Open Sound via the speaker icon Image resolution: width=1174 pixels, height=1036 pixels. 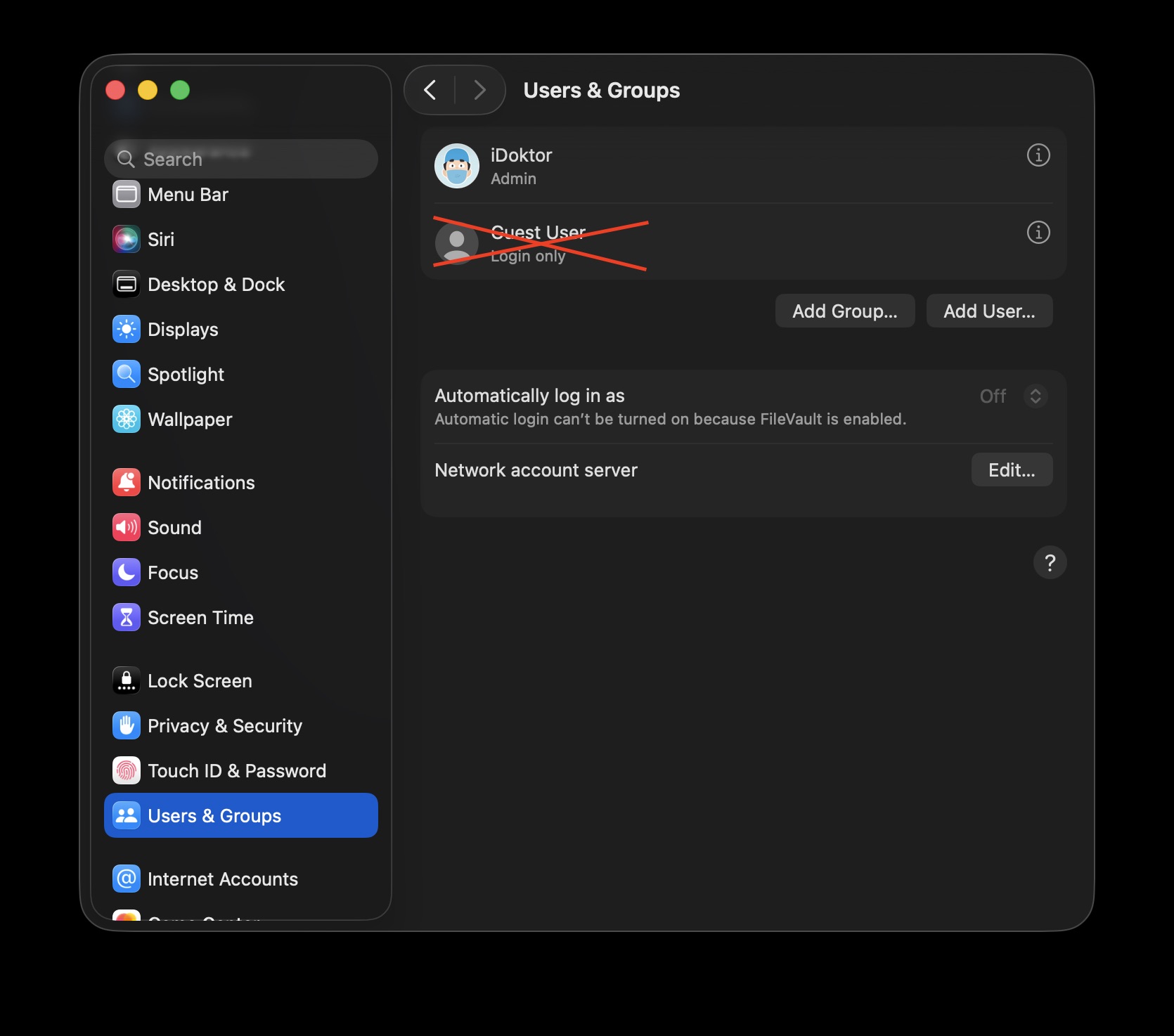[x=127, y=527]
